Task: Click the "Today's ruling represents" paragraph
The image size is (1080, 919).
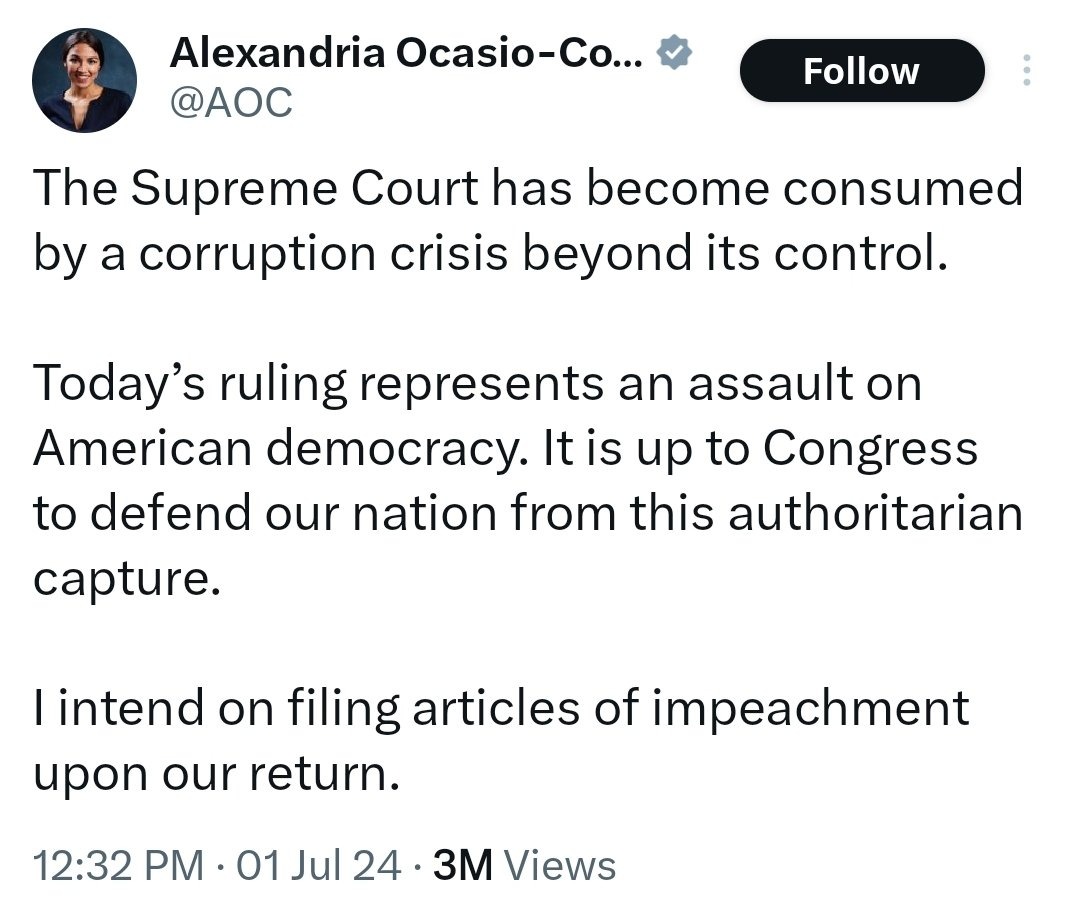Action: click(528, 481)
